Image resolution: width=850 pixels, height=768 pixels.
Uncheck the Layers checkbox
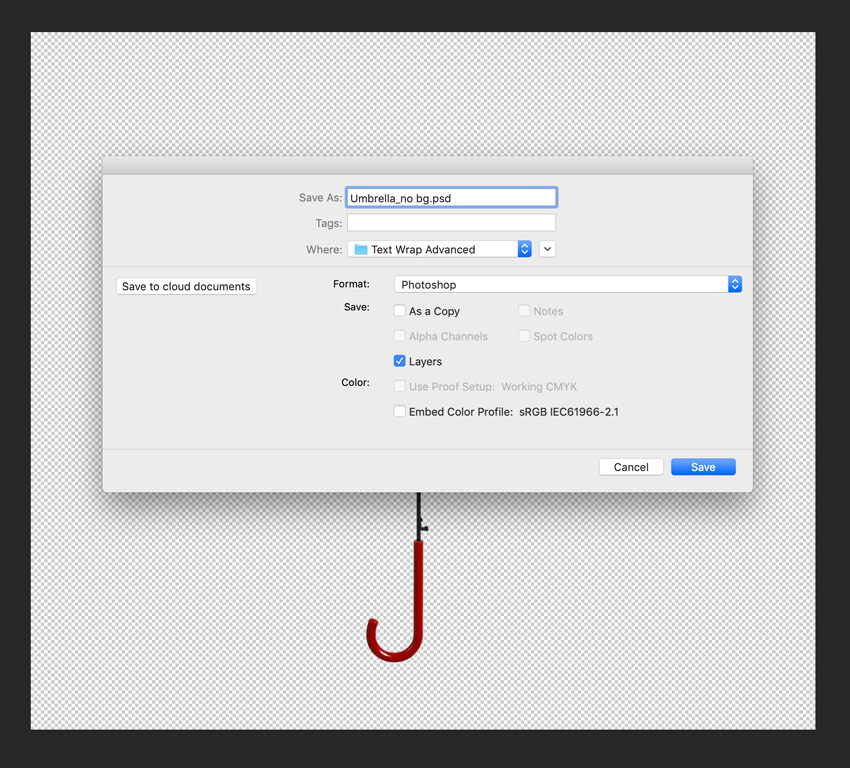point(400,361)
